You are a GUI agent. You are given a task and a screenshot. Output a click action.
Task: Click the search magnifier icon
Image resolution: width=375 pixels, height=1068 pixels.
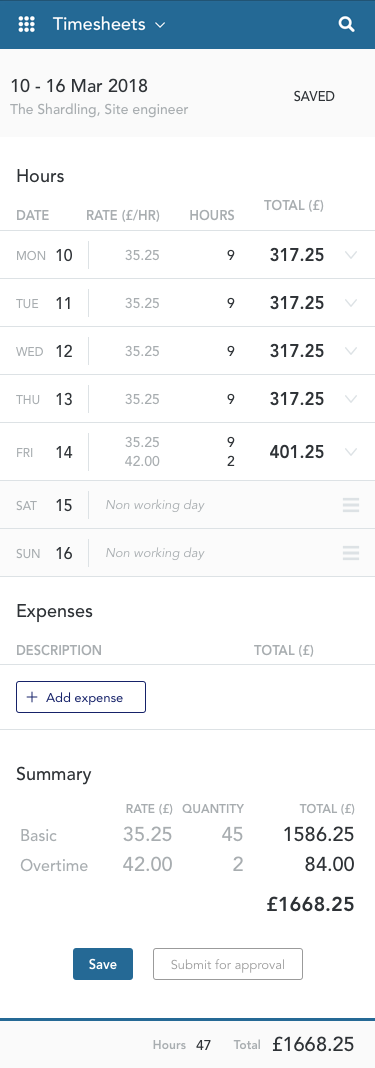tap(346, 25)
